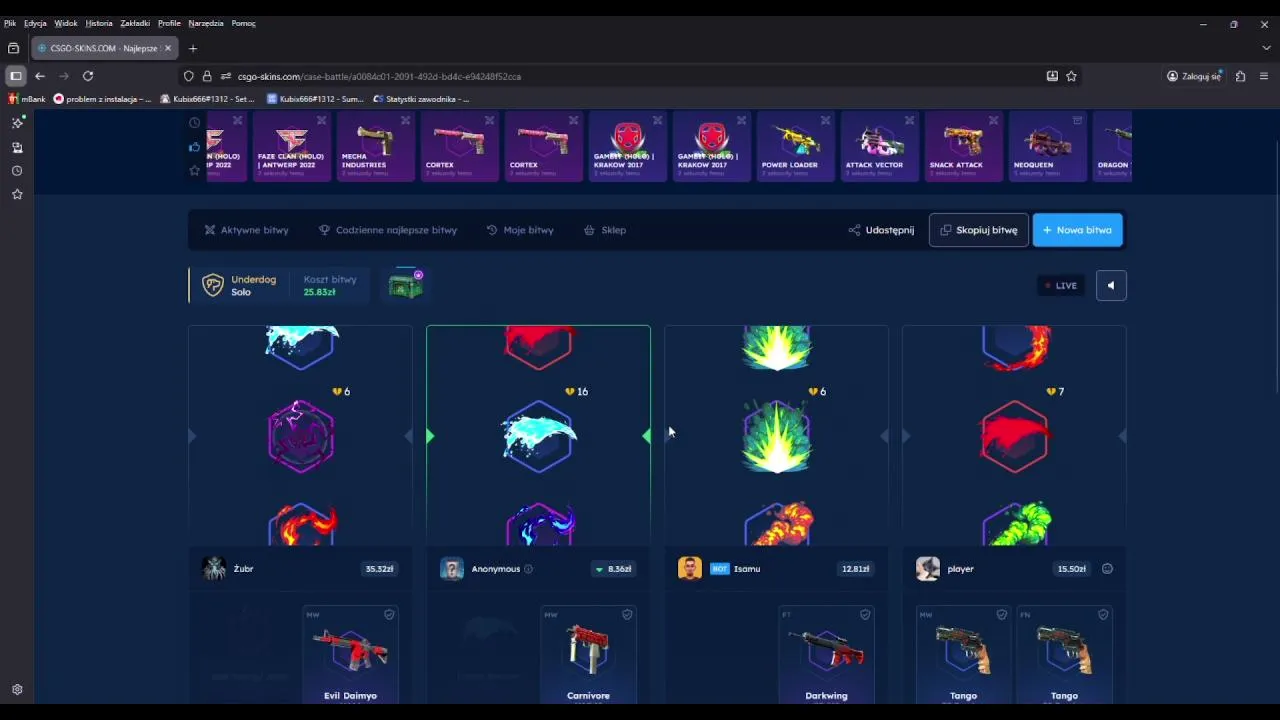Go to Aktywne bitwy tab
Viewport: 1280px width, 720px height.
point(246,230)
